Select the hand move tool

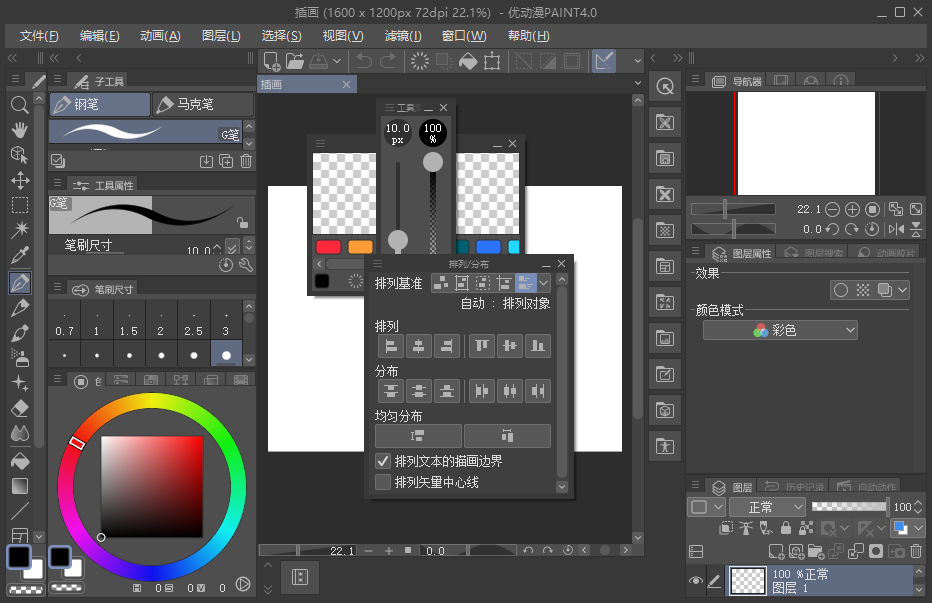pos(19,129)
